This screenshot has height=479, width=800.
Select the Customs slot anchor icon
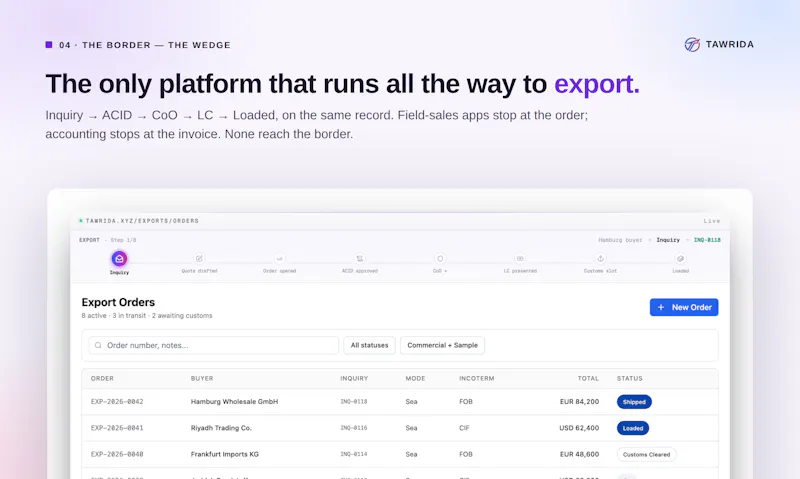[x=601, y=259]
